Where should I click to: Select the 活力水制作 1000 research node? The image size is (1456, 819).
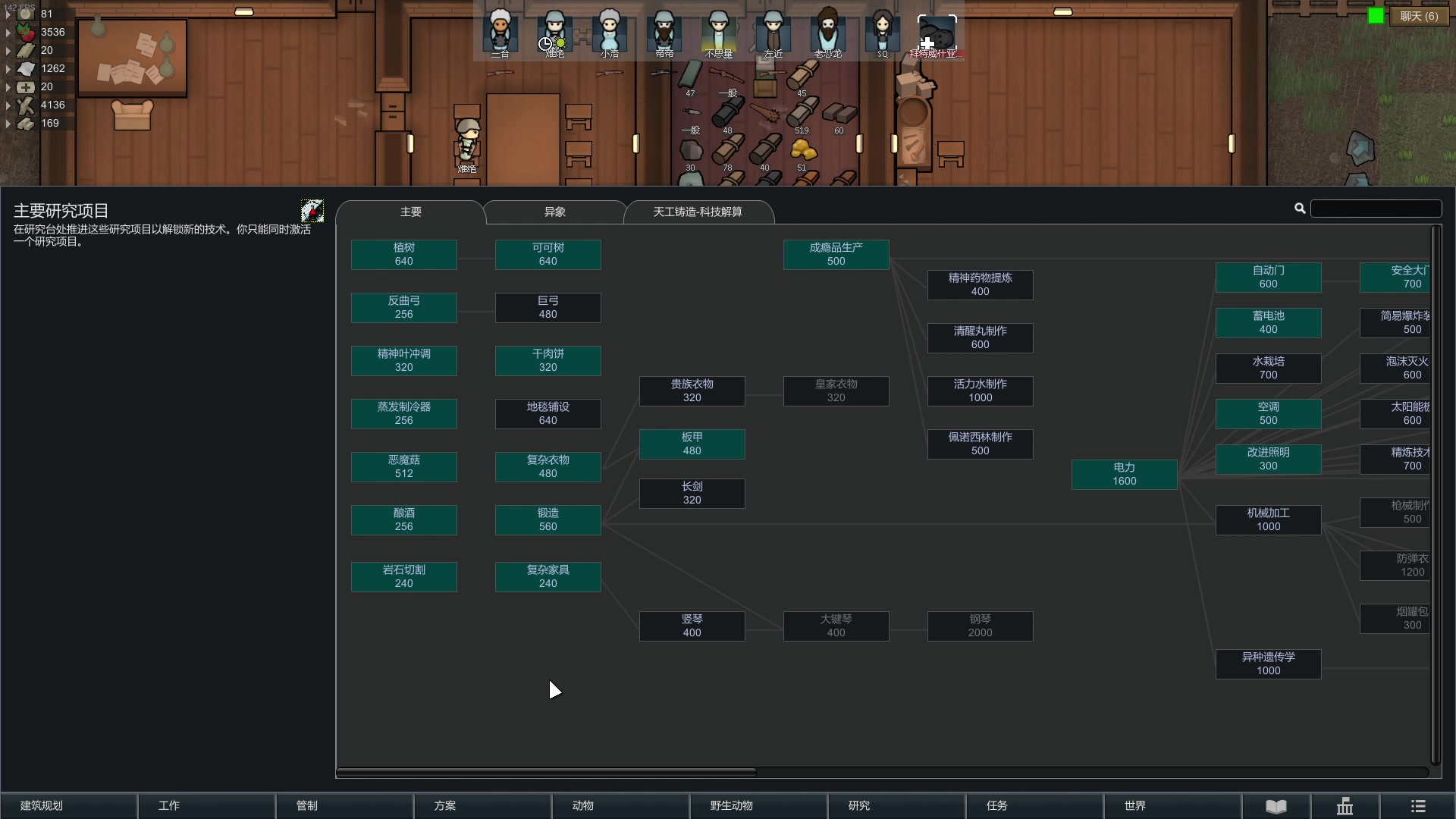point(980,391)
